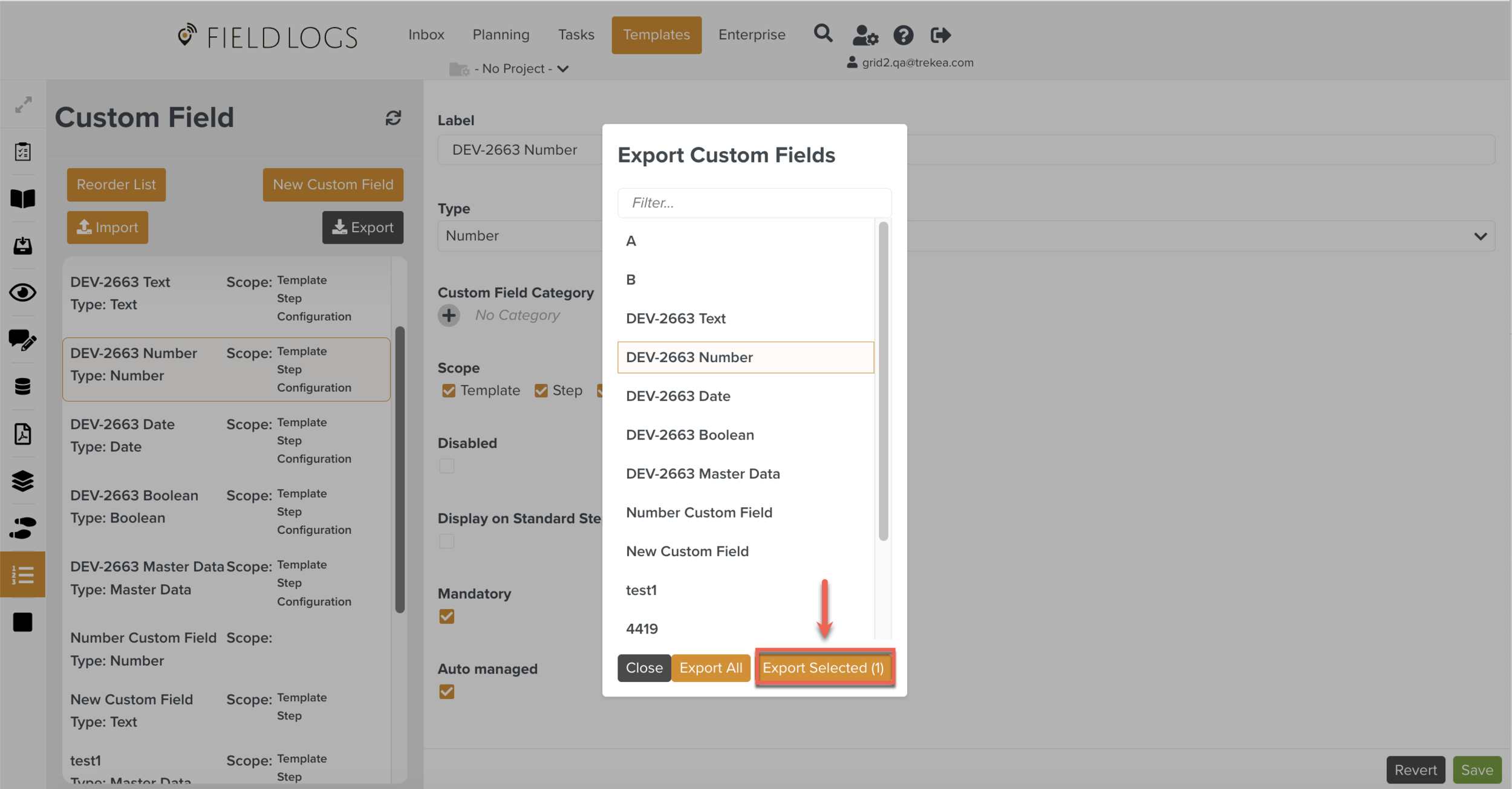Click the eye icon in sidebar
Screen dimensions: 1512x789
coord(23,293)
